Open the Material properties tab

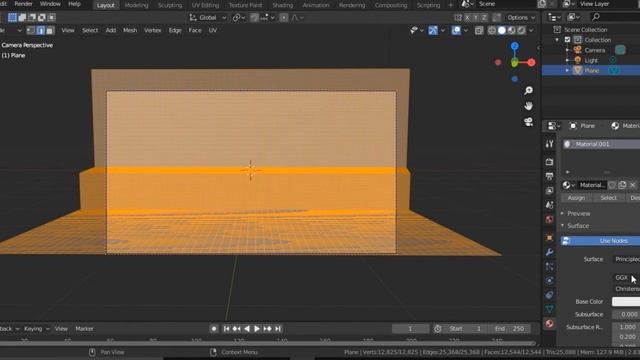click(549, 323)
